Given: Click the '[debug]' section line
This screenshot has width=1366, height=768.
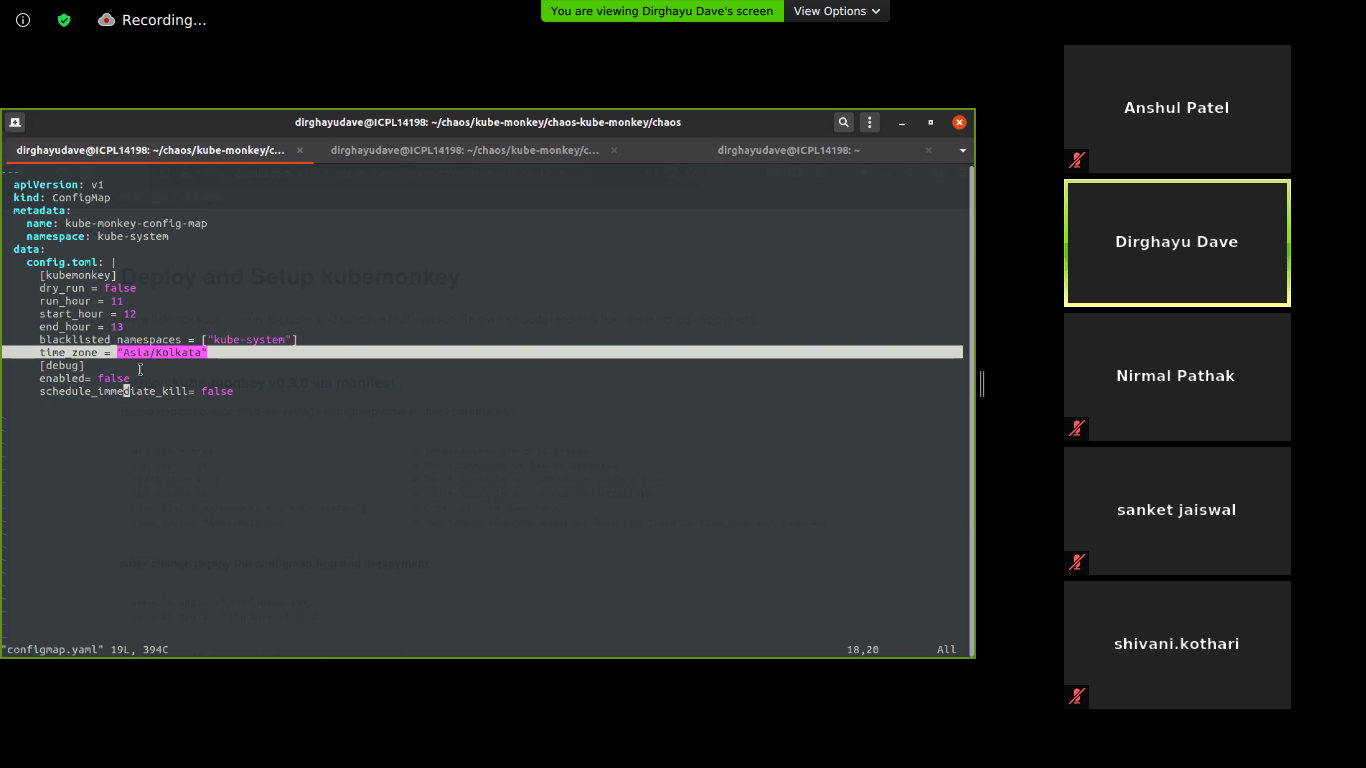Looking at the screenshot, I should 62,366.
